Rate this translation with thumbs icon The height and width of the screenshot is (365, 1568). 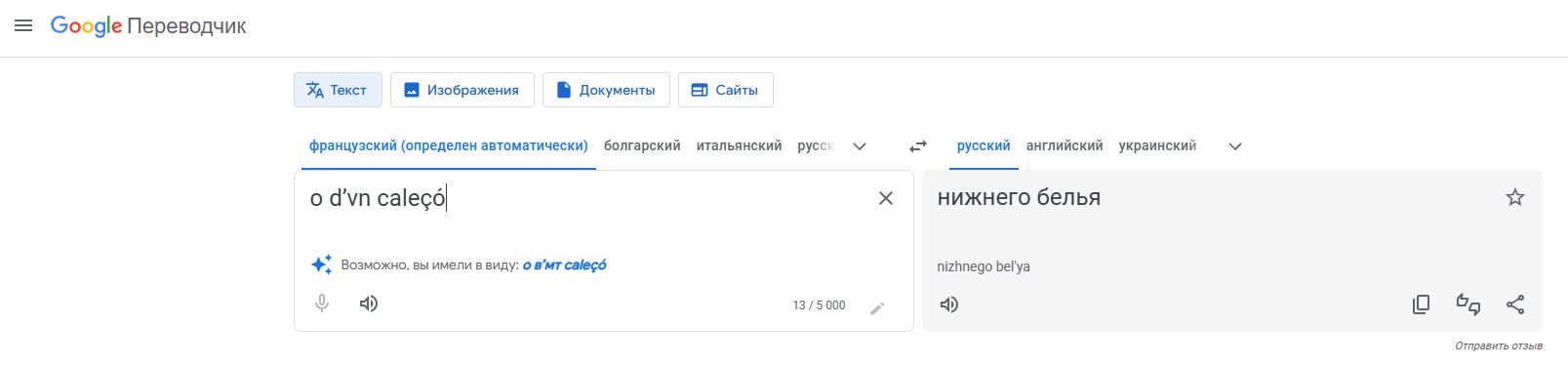click(1468, 304)
